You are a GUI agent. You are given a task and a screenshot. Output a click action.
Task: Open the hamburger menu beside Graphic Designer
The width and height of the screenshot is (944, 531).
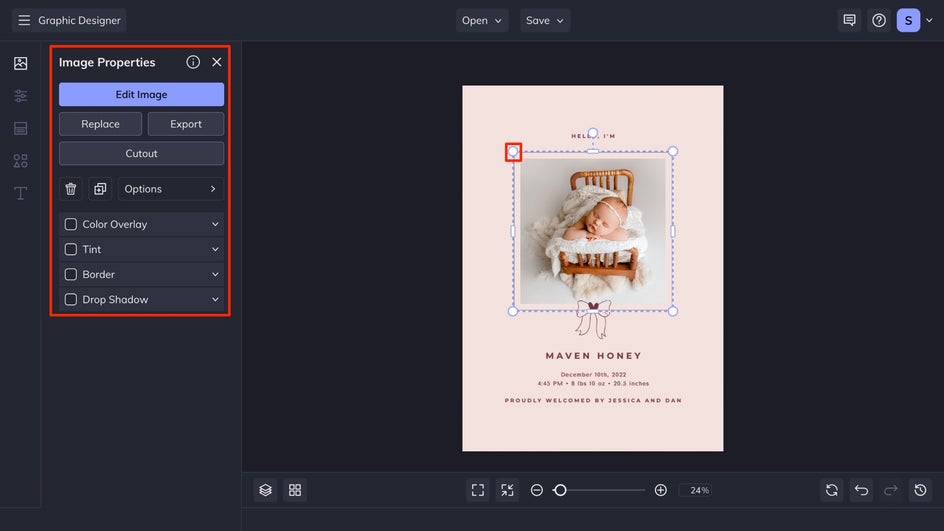coord(24,20)
